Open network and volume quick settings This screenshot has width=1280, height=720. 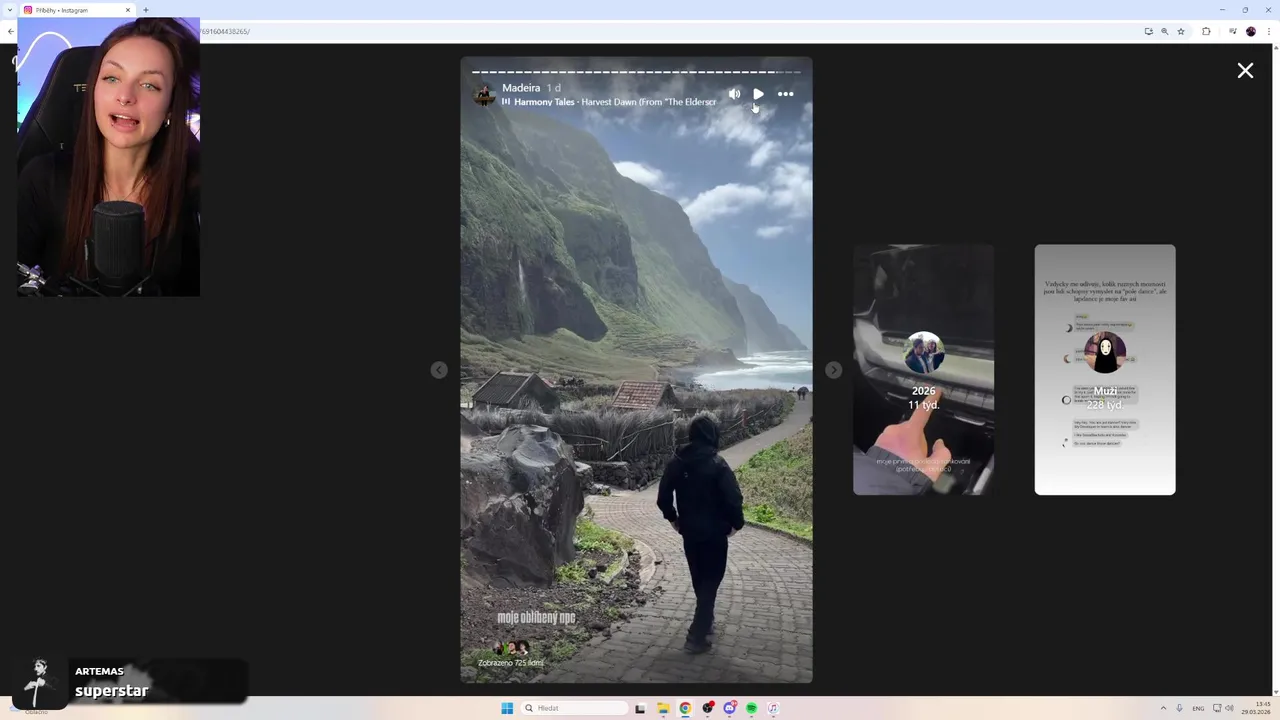tap(1222, 708)
